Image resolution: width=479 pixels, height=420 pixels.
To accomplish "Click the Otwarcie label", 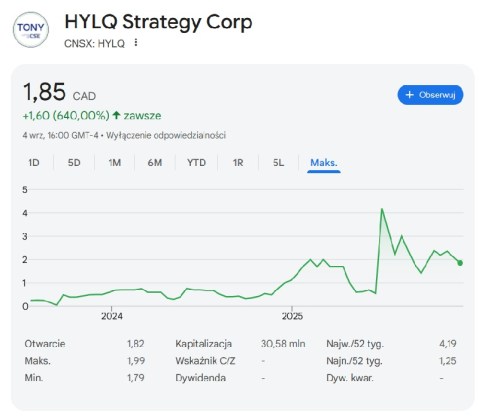I will point(45,343).
